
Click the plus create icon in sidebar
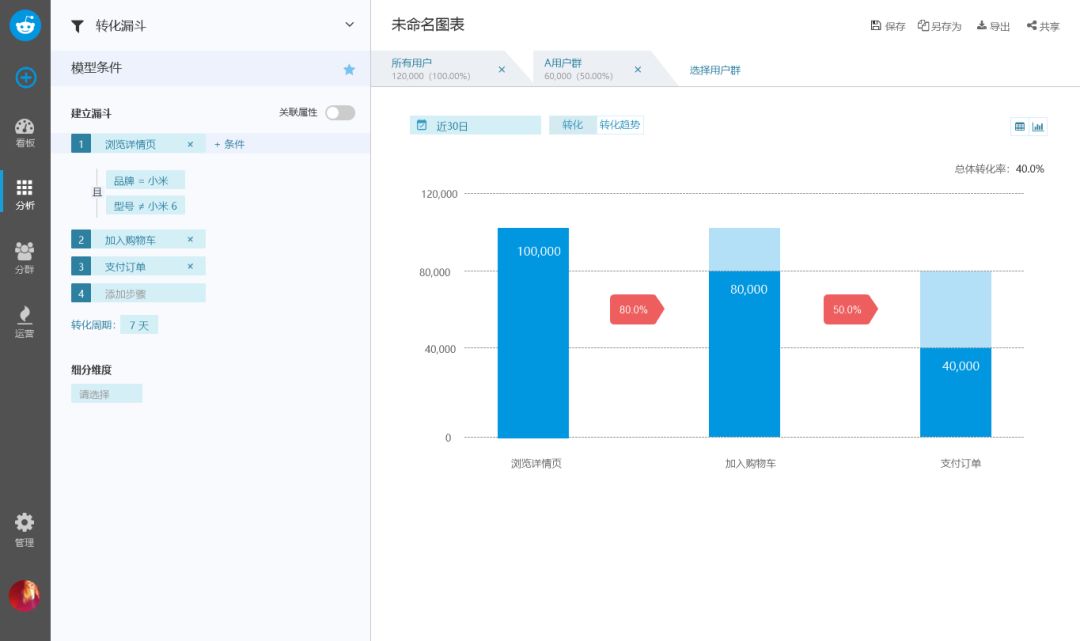coord(25,78)
